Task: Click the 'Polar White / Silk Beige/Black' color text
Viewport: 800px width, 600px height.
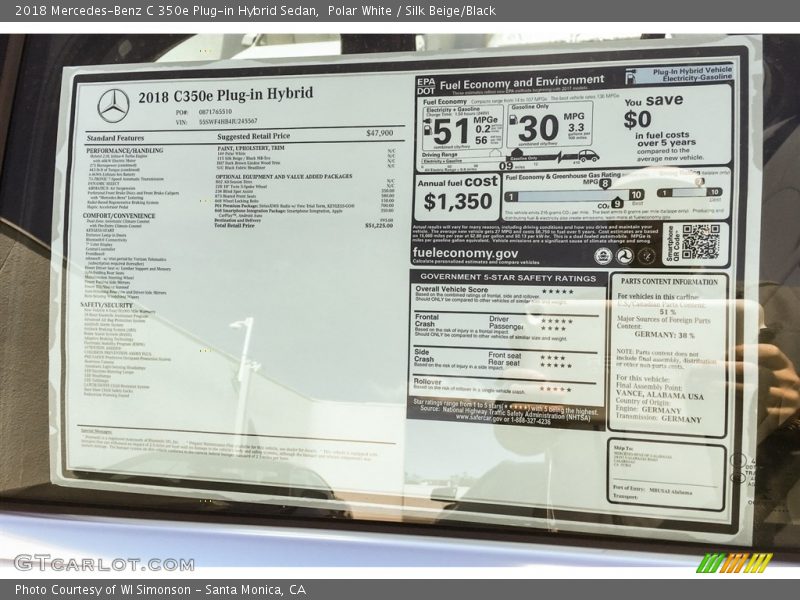Action: [x=412, y=11]
